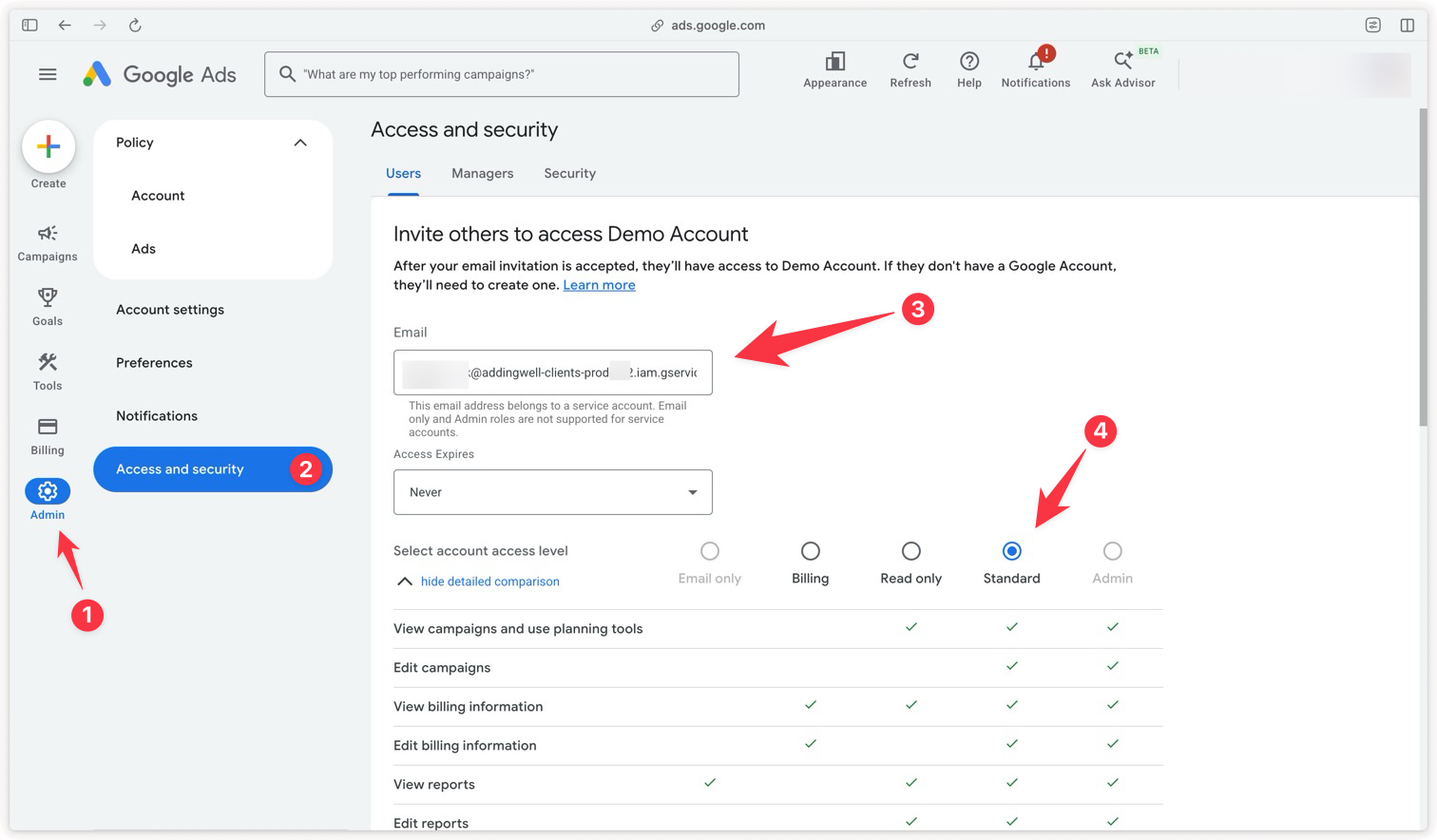Reload the browser page

coord(135,26)
